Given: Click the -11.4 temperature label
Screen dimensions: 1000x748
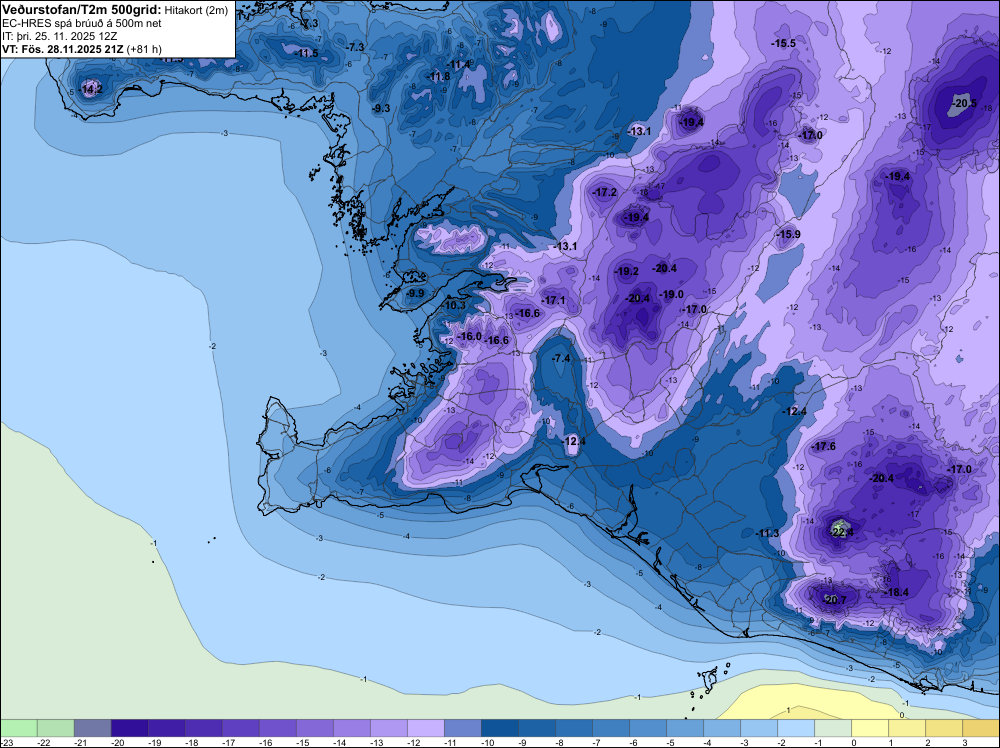Looking at the screenshot, I should [459, 64].
